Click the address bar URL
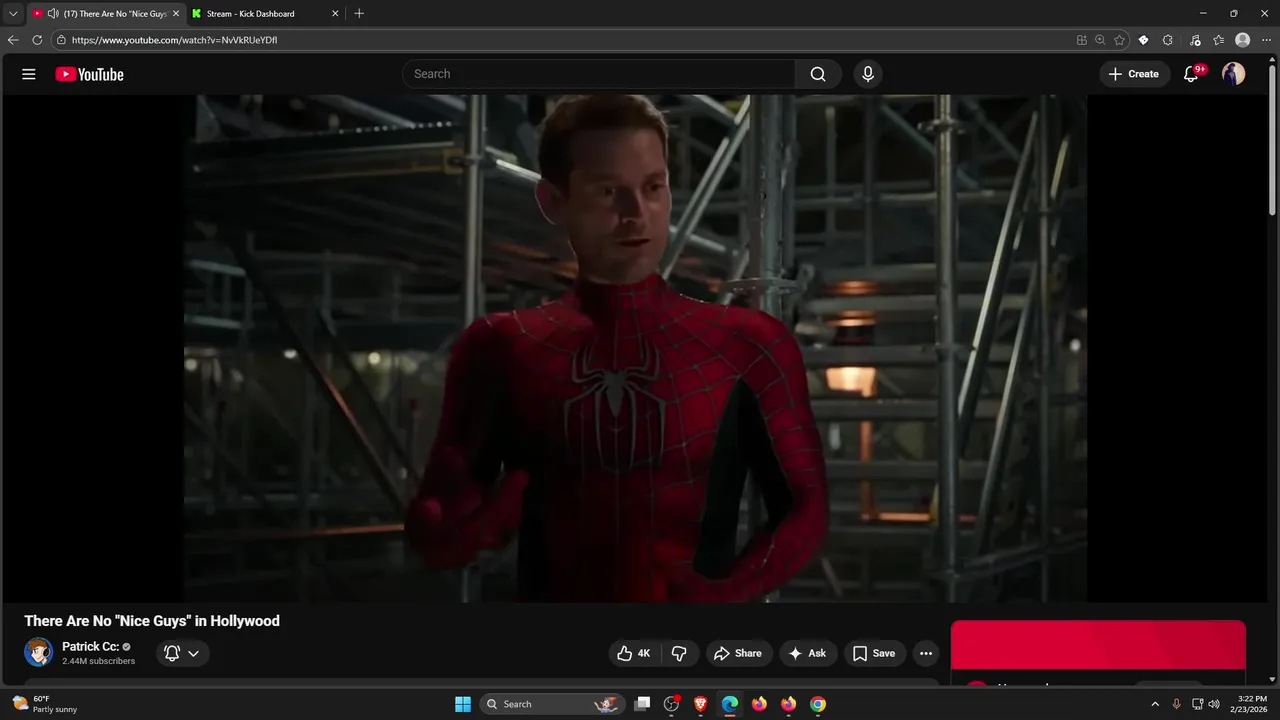 [x=175, y=40]
